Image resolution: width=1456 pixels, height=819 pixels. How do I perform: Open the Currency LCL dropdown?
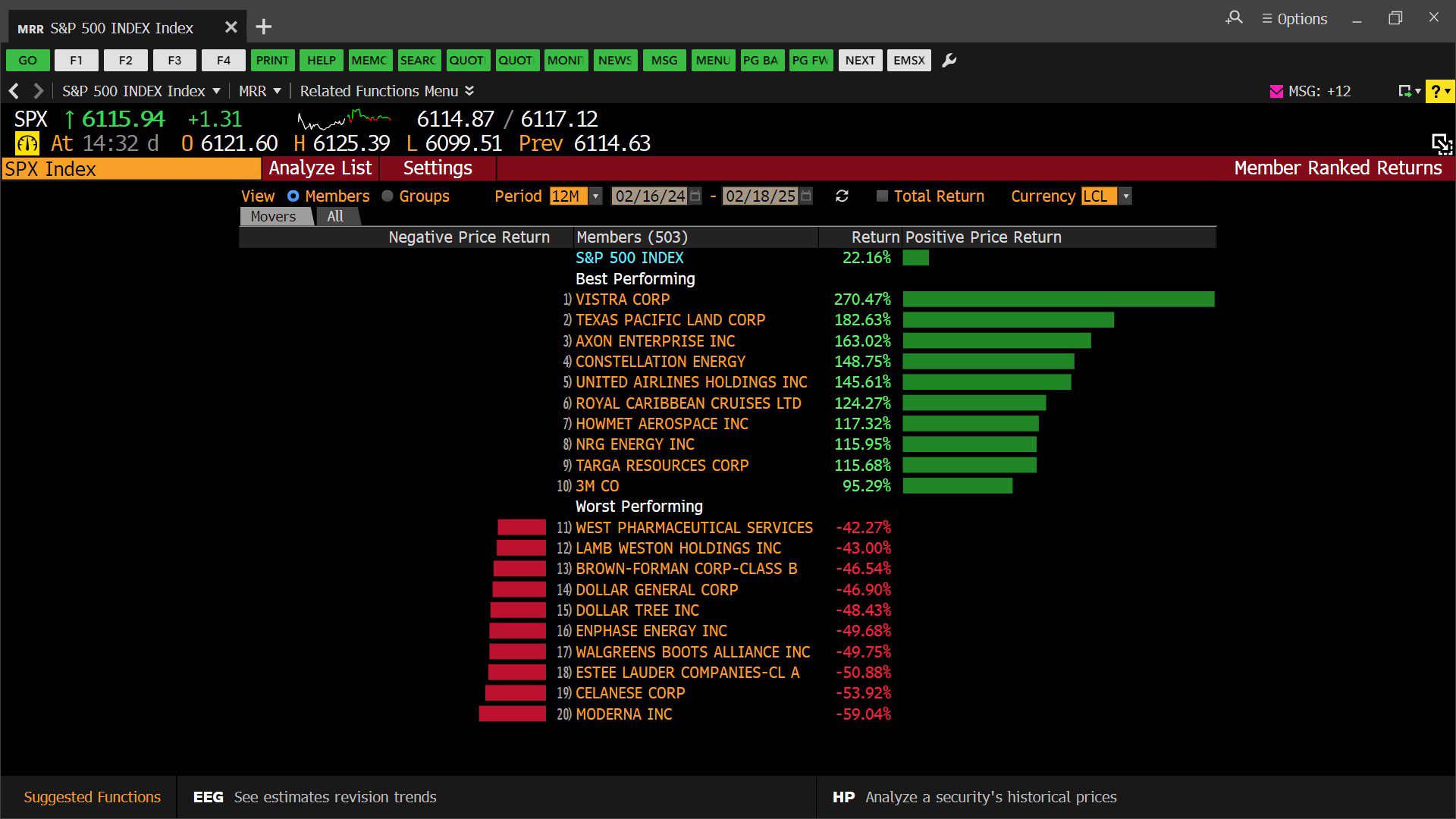[x=1126, y=196]
